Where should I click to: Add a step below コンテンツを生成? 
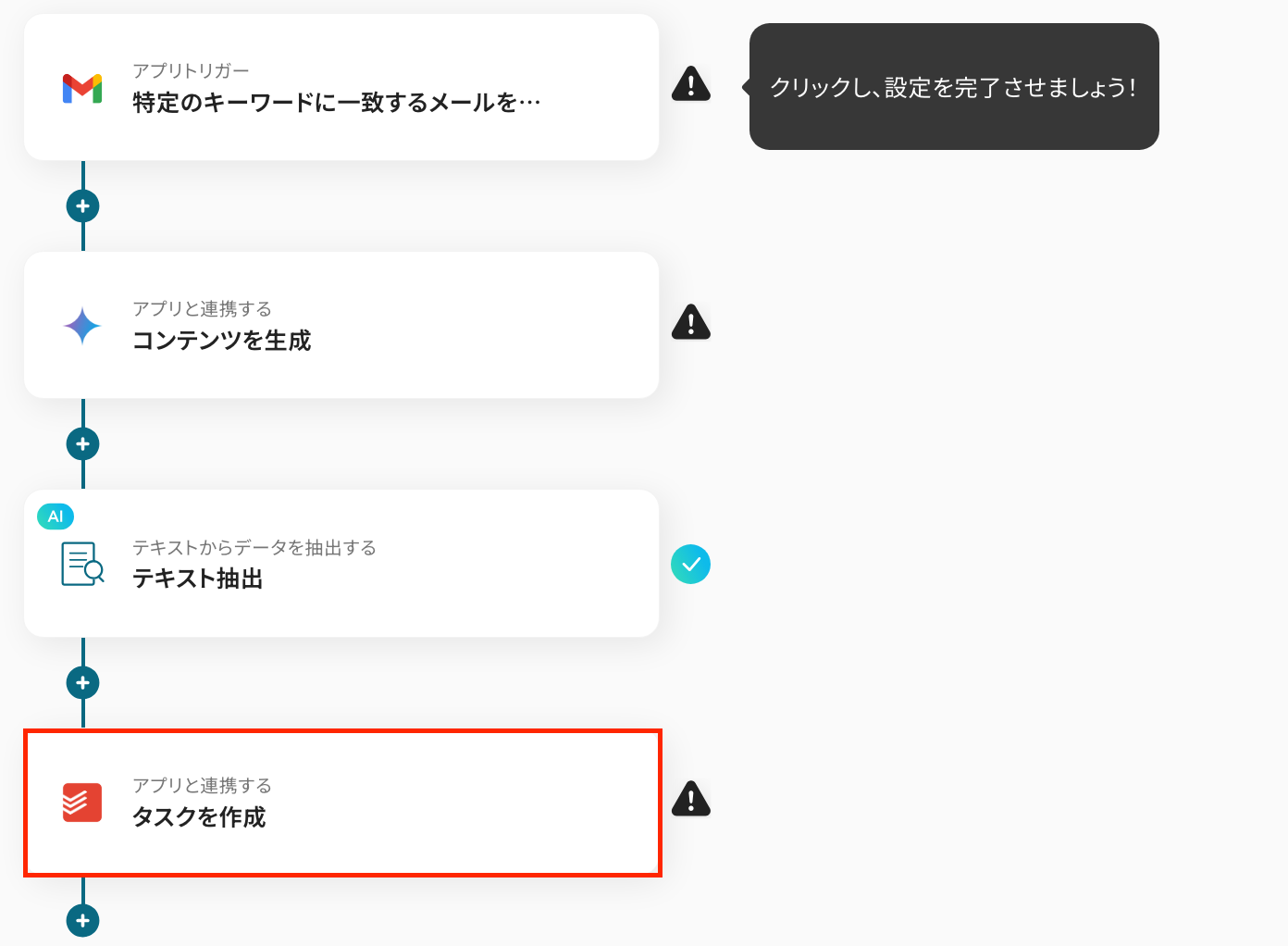tap(83, 444)
